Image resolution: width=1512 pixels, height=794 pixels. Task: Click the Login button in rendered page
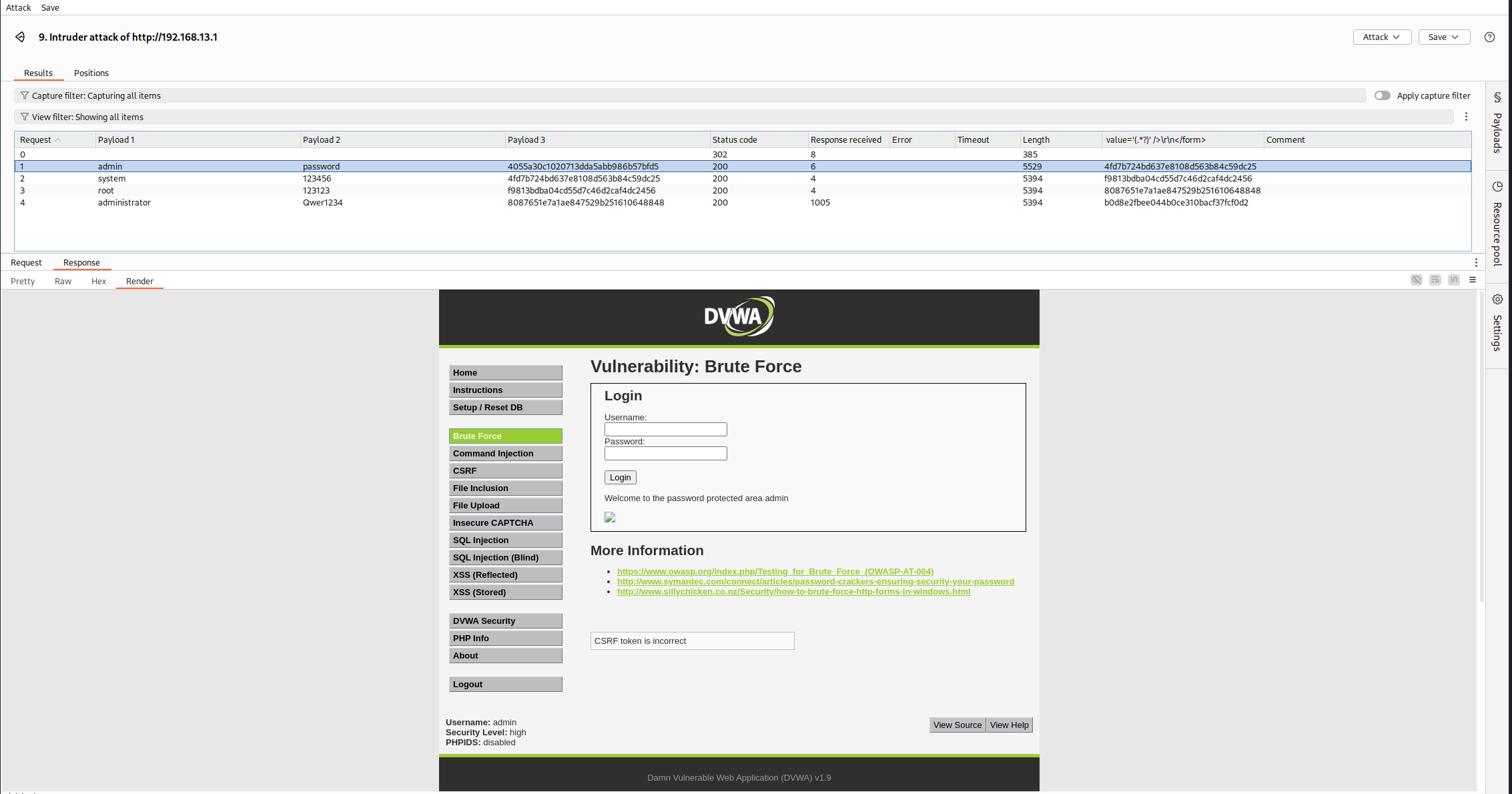pos(620,478)
